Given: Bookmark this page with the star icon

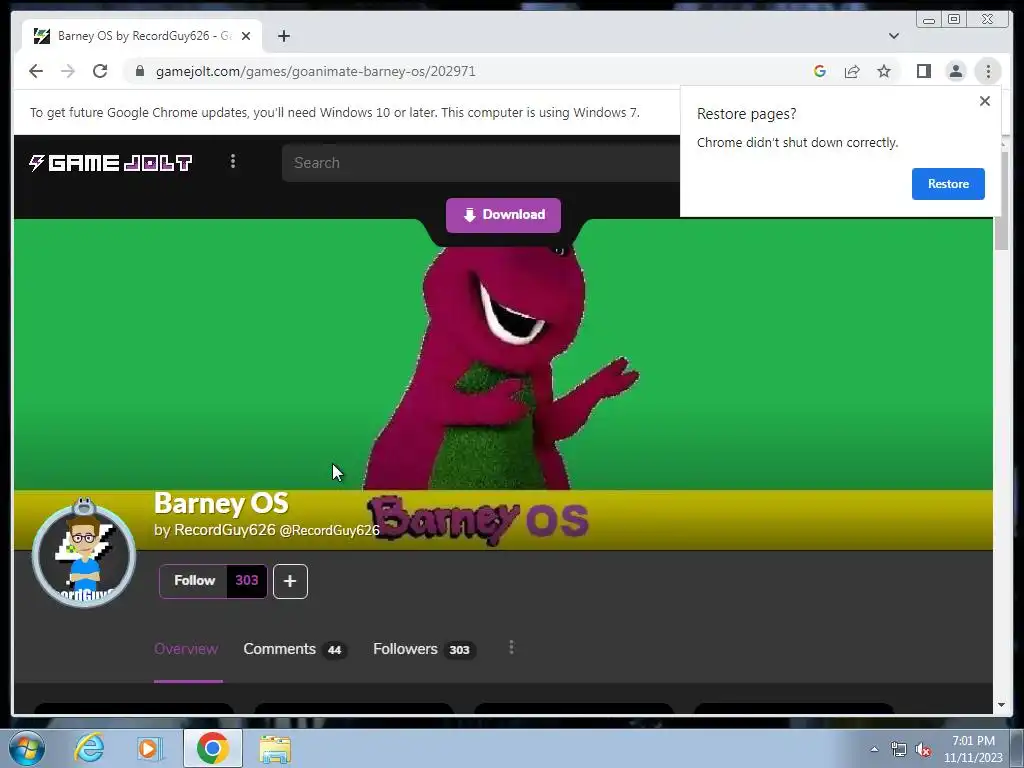Looking at the screenshot, I should (884, 71).
